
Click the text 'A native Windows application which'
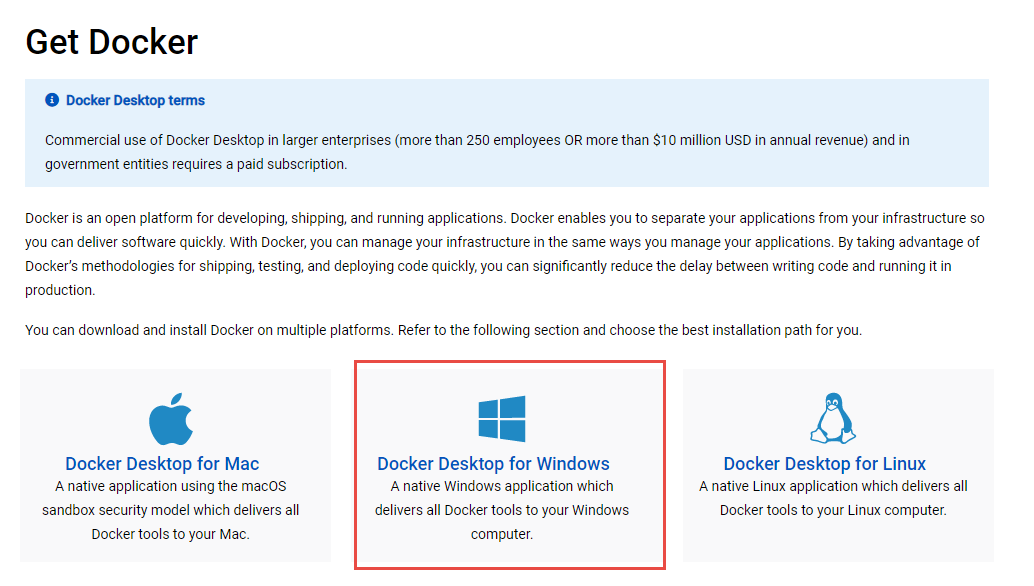click(x=502, y=486)
